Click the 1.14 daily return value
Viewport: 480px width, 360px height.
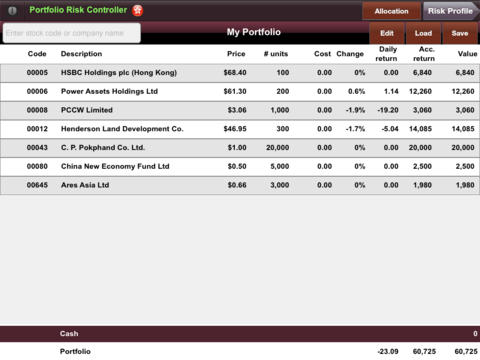coord(391,91)
